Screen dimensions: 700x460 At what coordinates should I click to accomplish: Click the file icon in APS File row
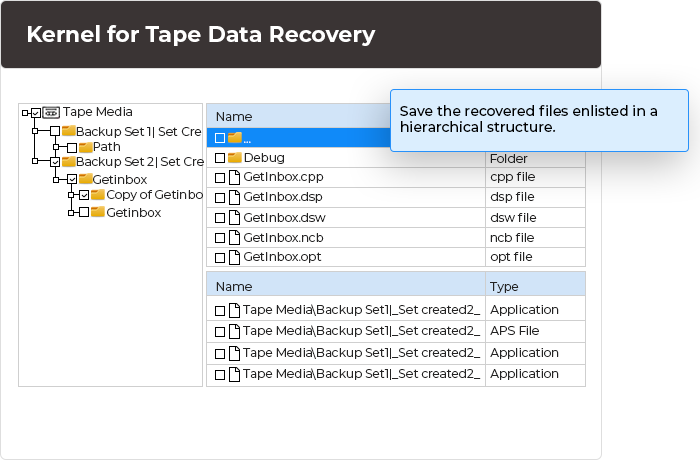(x=234, y=331)
